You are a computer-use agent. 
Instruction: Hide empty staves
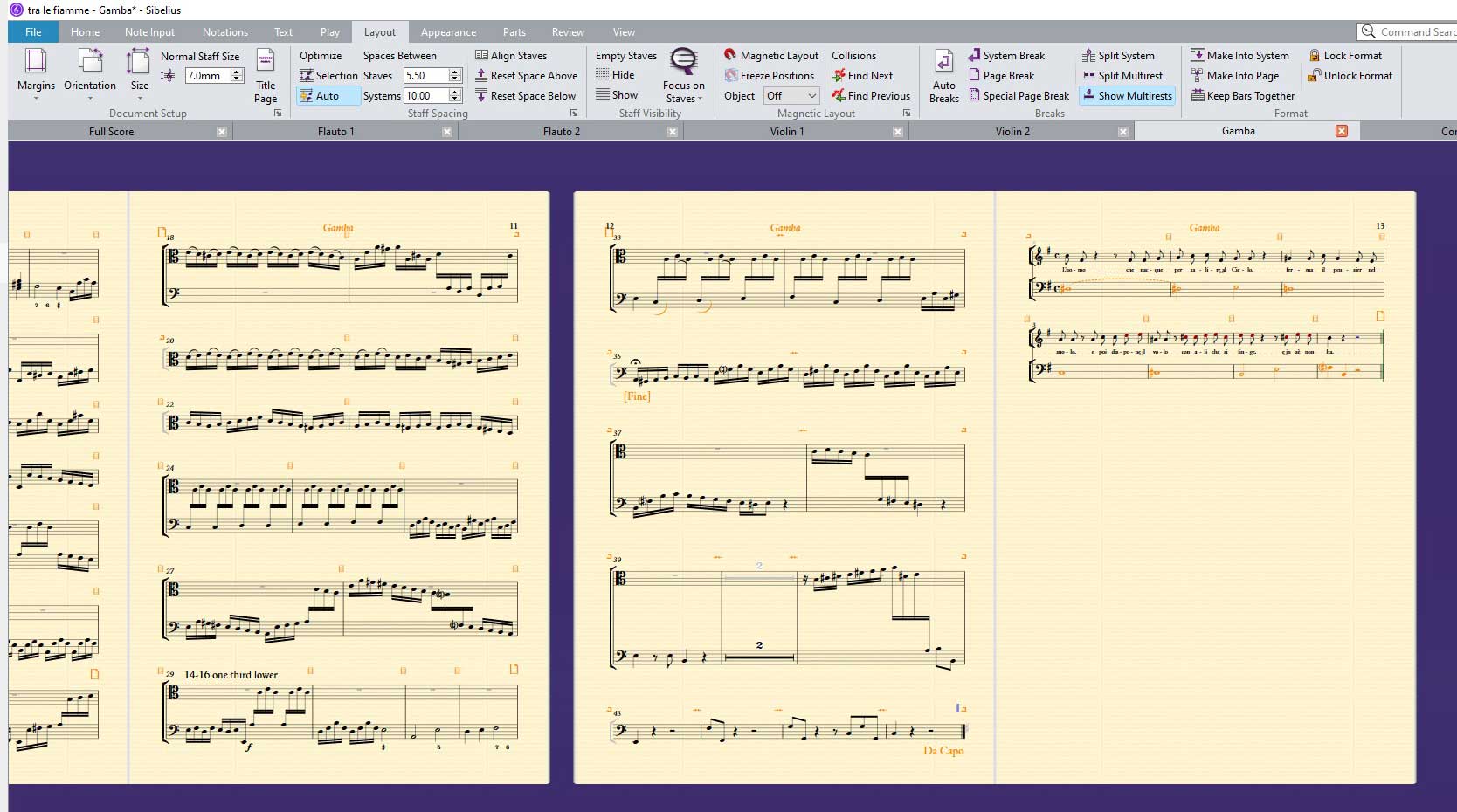(615, 75)
